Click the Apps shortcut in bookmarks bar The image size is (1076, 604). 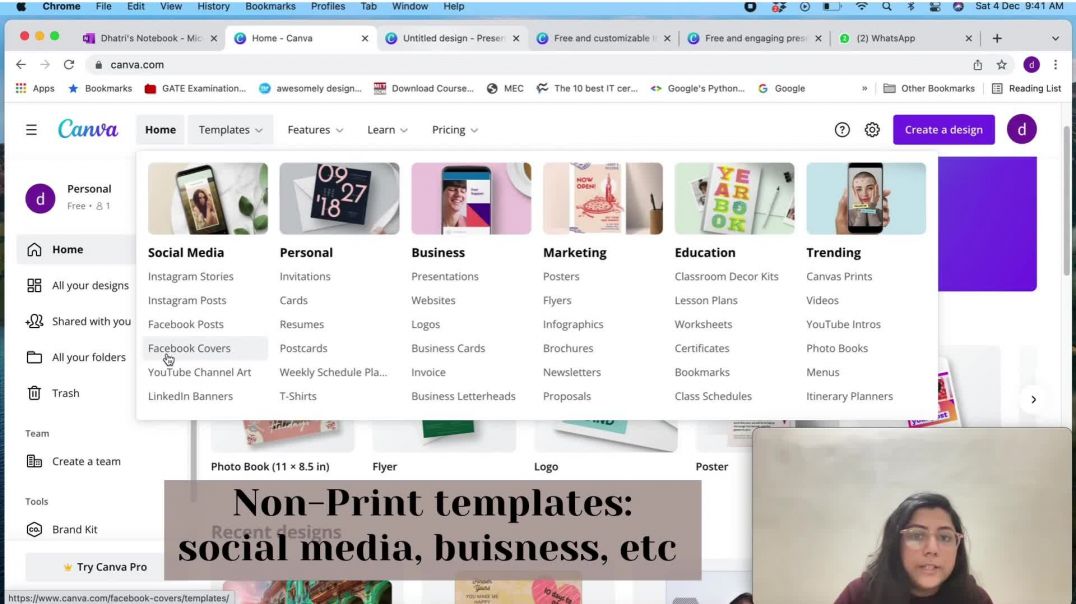[35, 89]
